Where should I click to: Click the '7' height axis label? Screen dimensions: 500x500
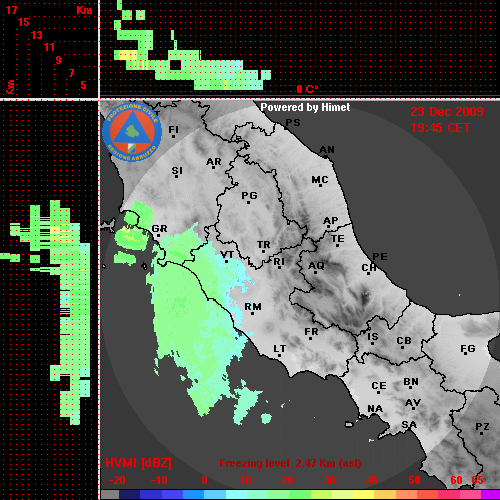71,73
